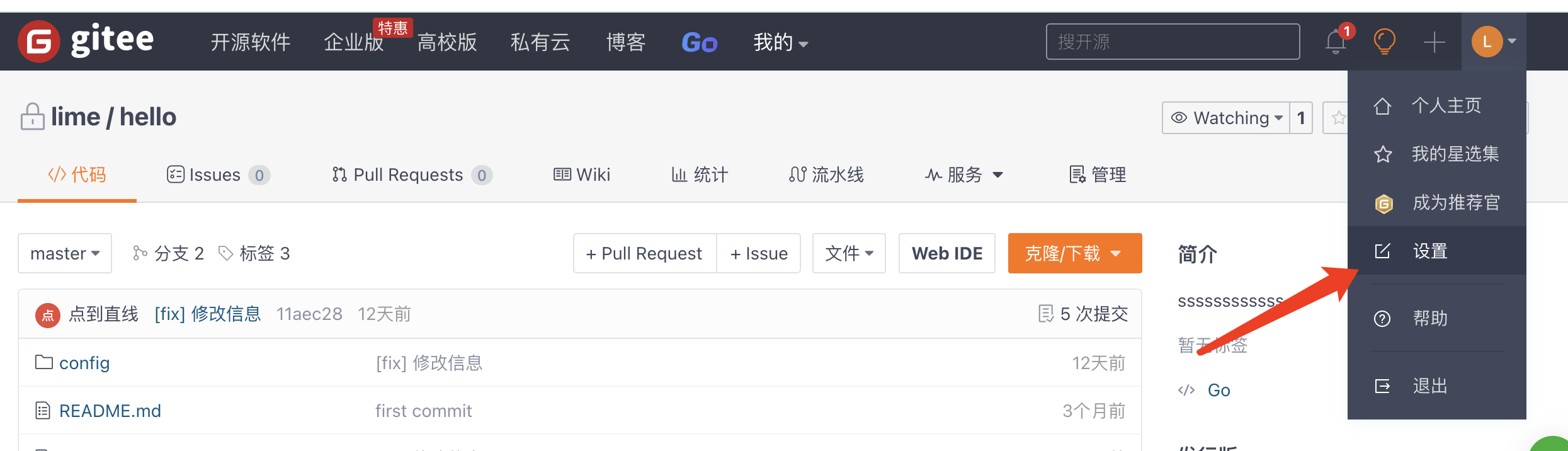Image resolution: width=1568 pixels, height=451 pixels.
Task: Choose 退出 to log out
Action: (x=1437, y=386)
